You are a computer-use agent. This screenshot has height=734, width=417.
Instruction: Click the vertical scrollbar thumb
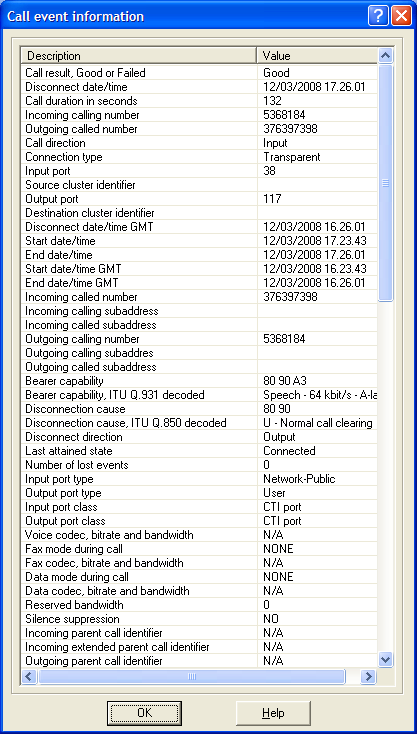[x=386, y=183]
